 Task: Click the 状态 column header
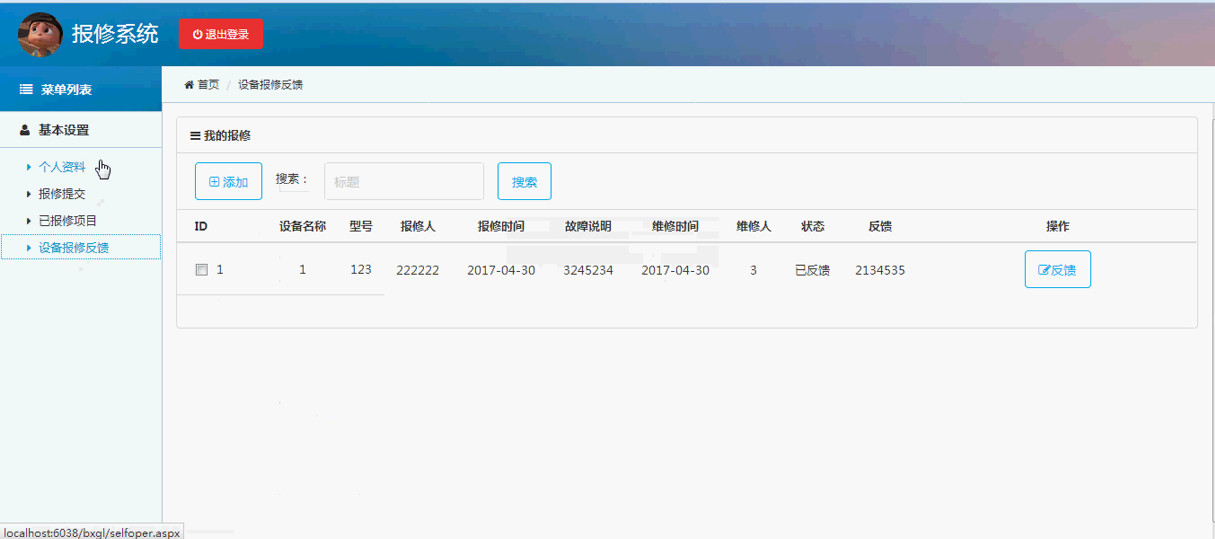pyautogui.click(x=813, y=227)
